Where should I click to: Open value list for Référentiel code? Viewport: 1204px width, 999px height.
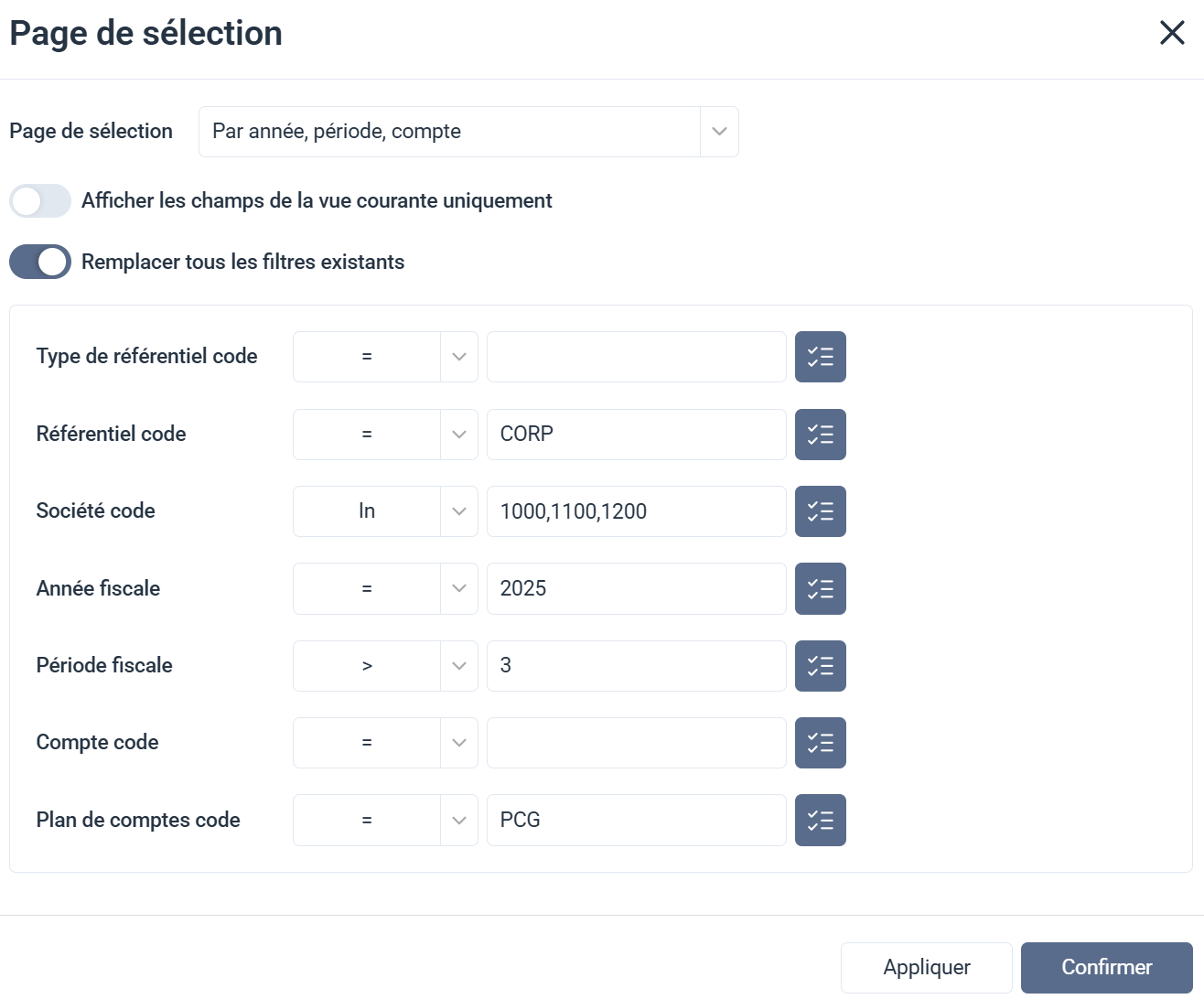coord(820,435)
